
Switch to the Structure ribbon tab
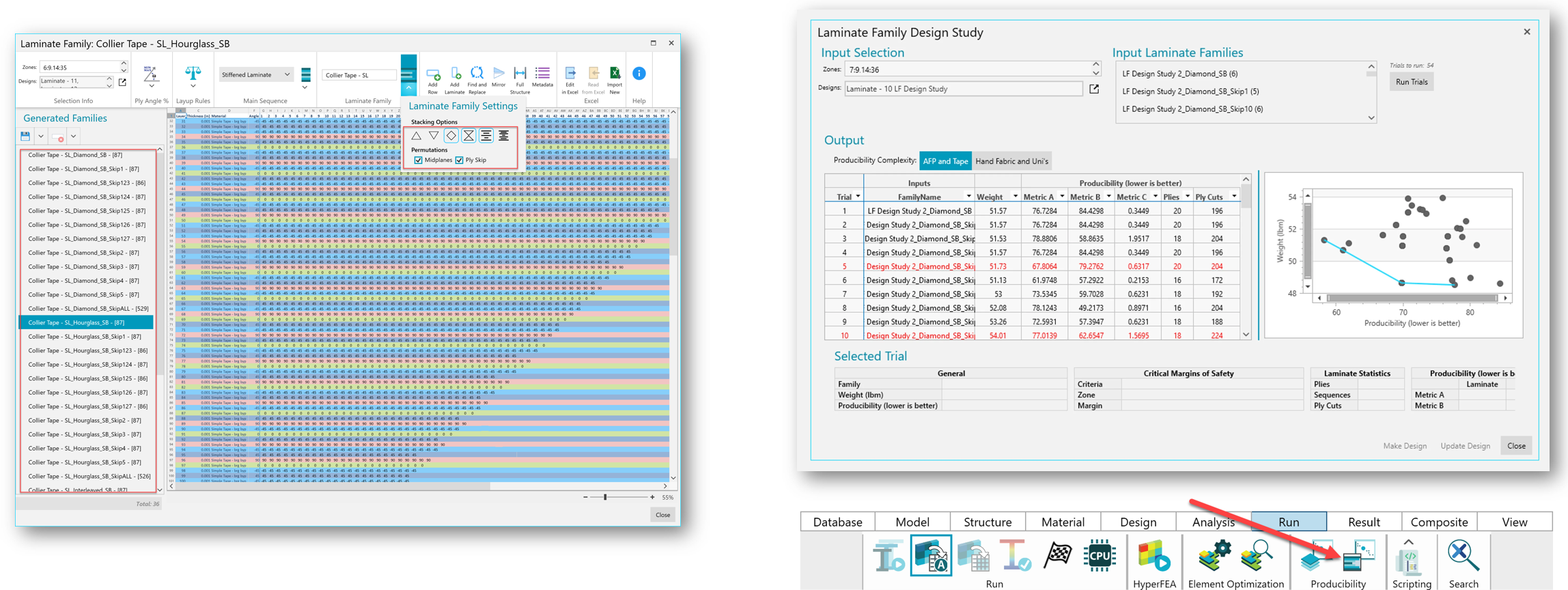[988, 522]
